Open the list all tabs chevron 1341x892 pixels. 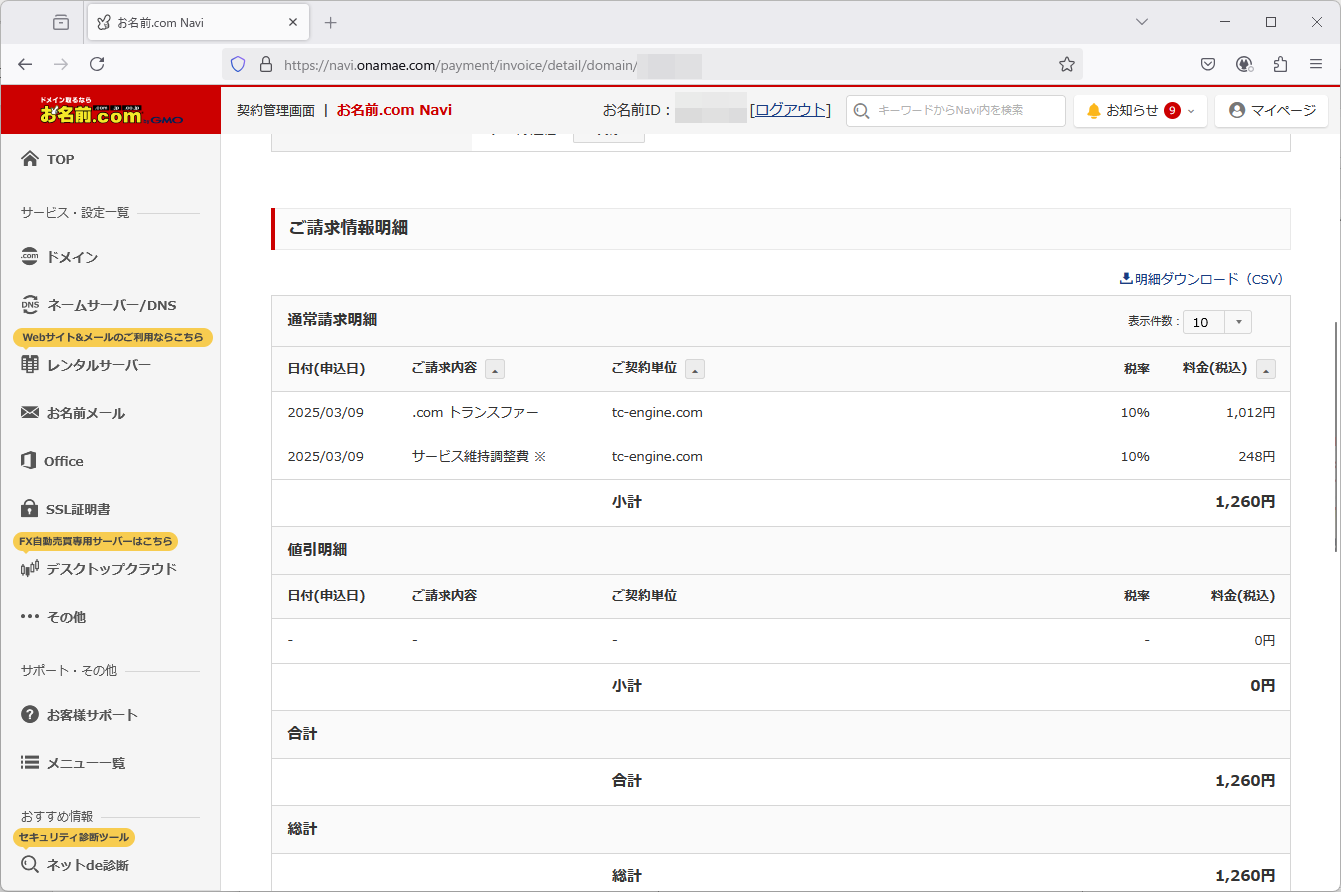pyautogui.click(x=1143, y=22)
